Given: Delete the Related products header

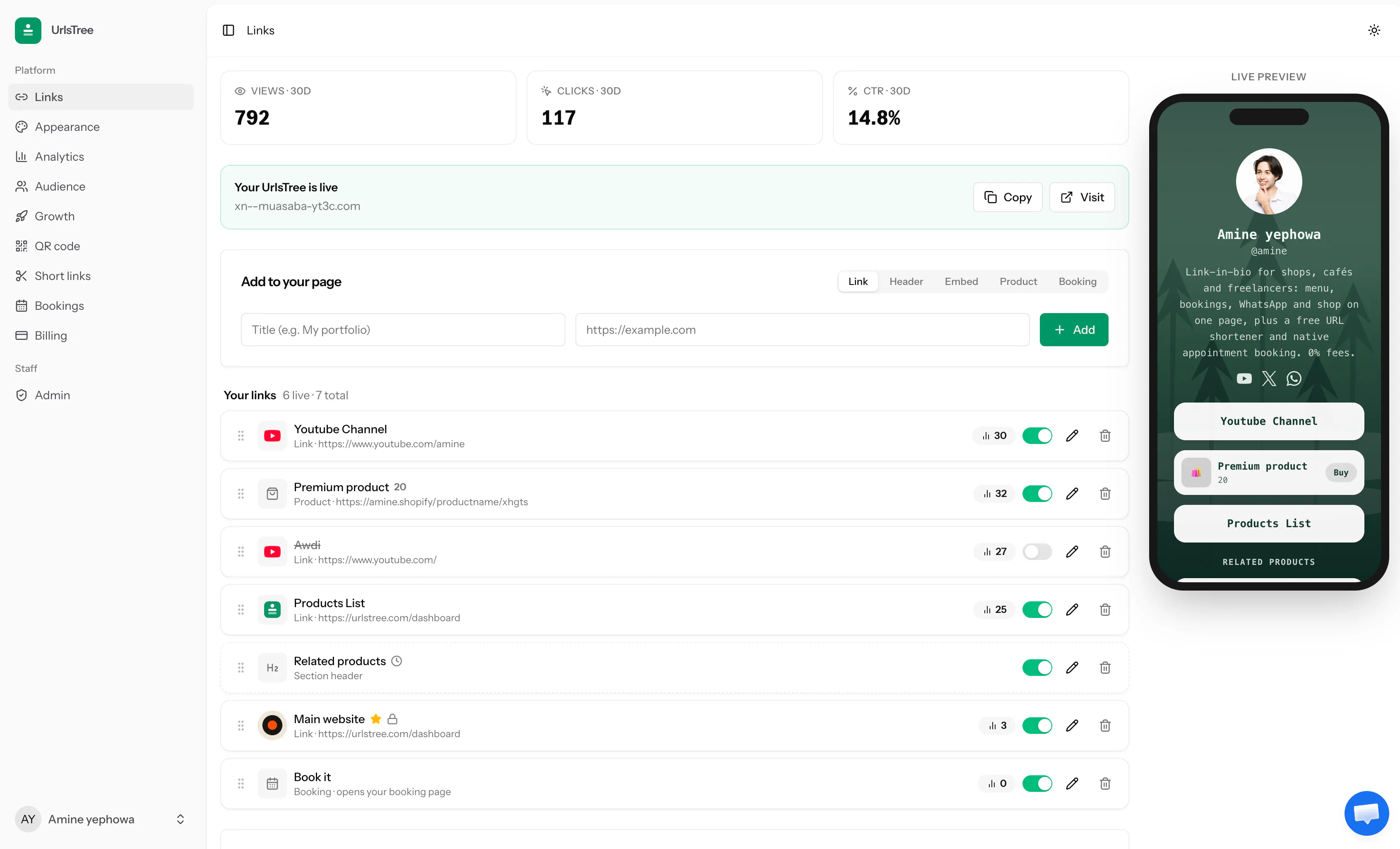Looking at the screenshot, I should pos(1104,668).
